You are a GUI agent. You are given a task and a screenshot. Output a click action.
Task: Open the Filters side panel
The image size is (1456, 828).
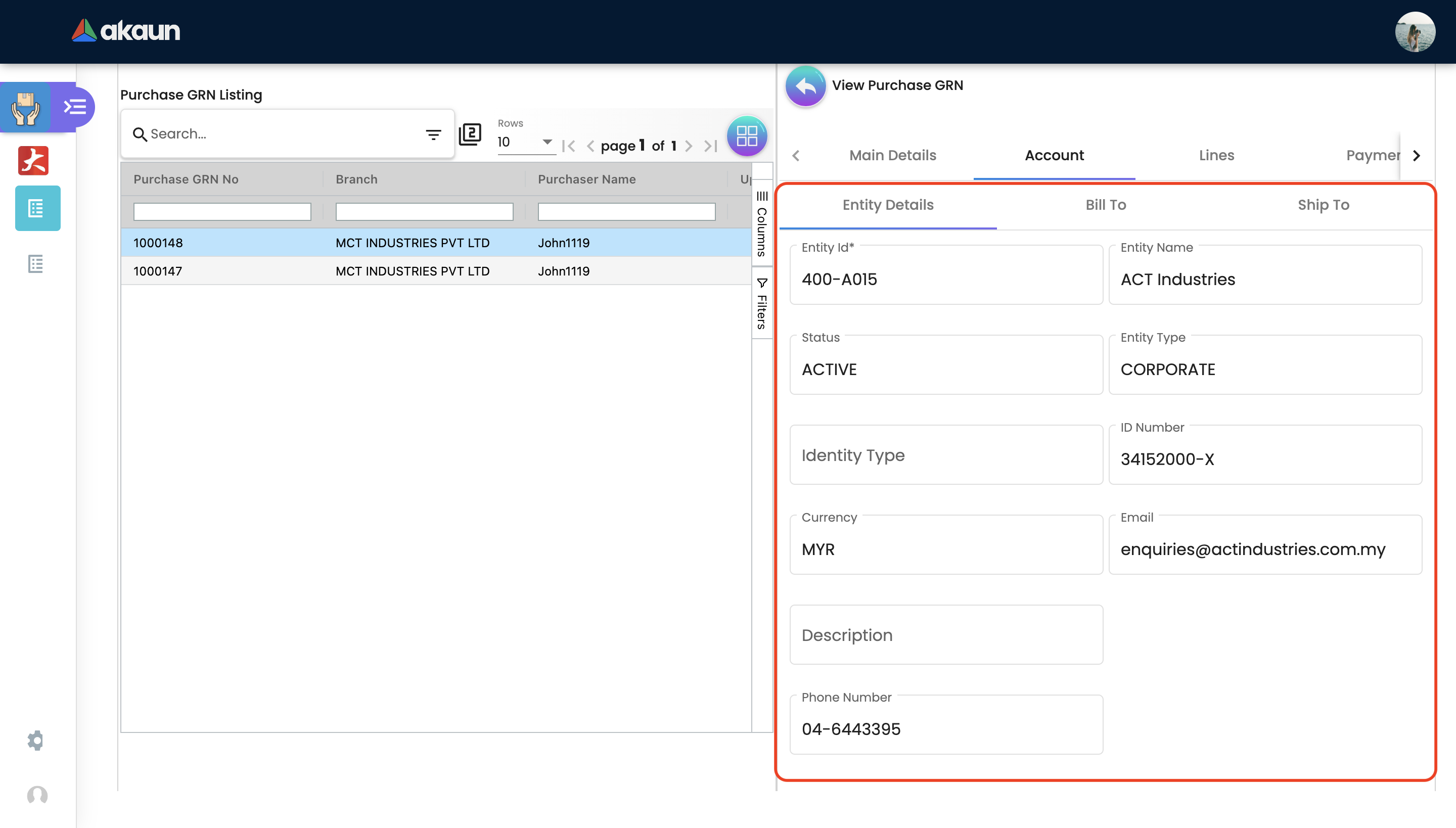(x=761, y=304)
